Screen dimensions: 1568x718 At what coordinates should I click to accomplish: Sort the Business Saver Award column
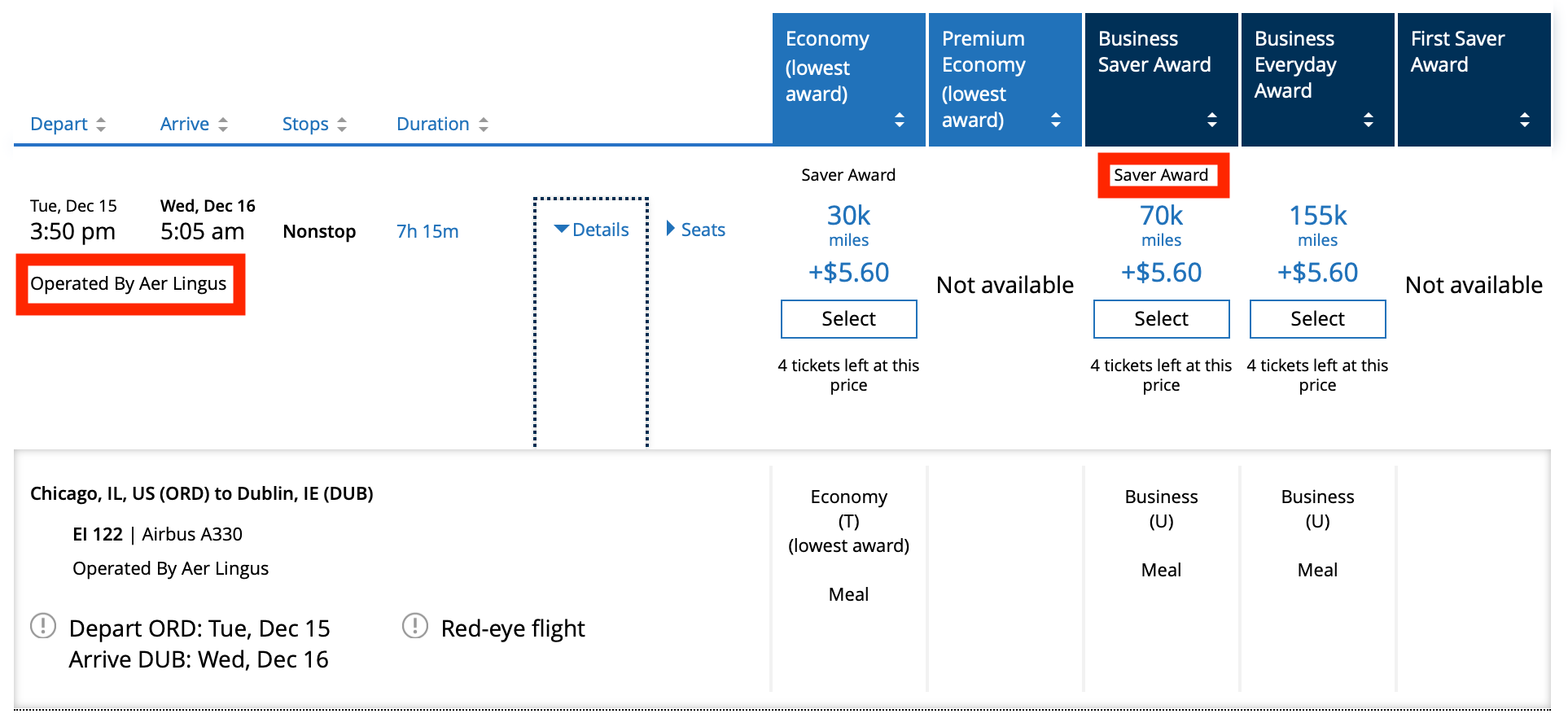coord(1212,120)
